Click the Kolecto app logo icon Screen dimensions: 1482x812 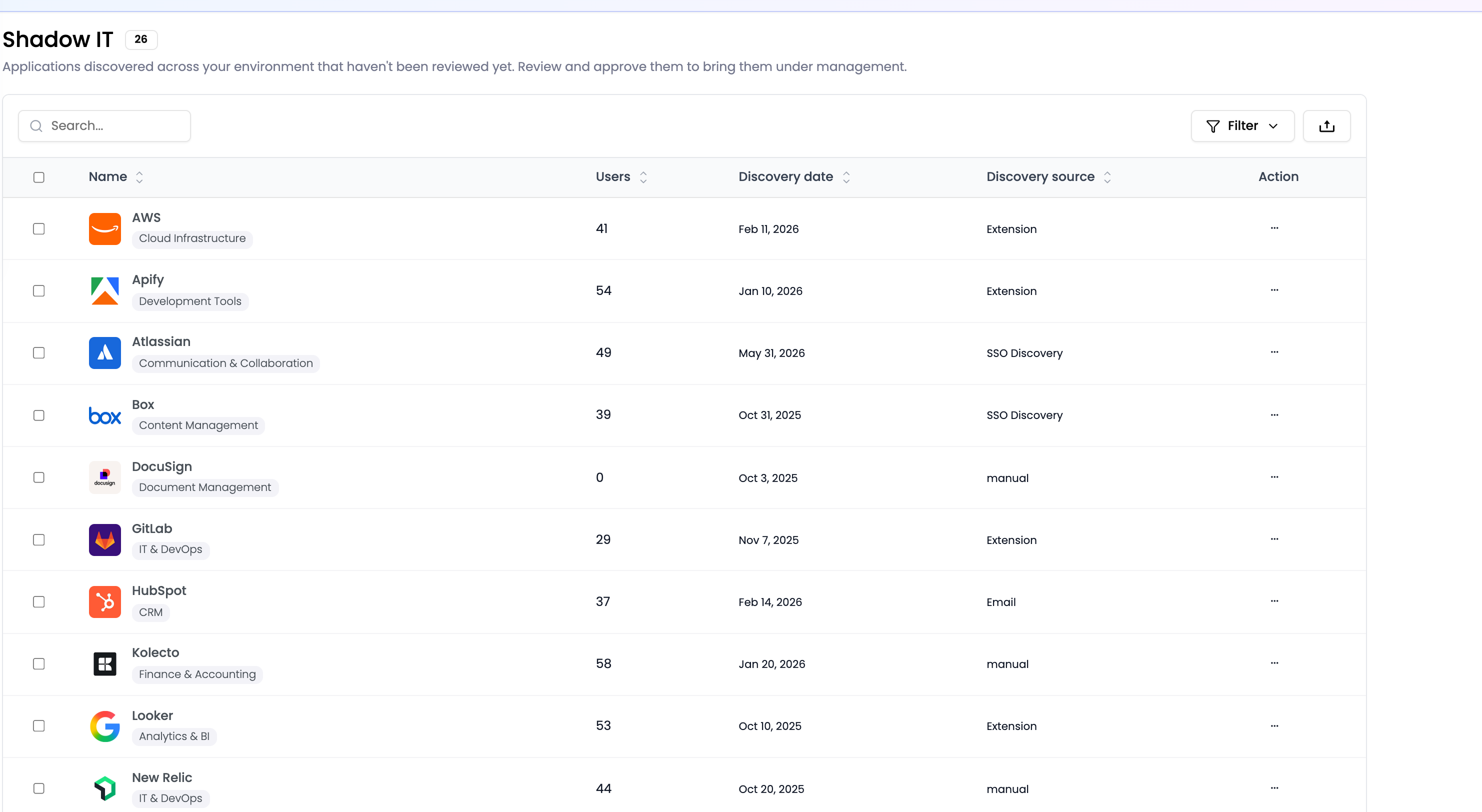104,664
